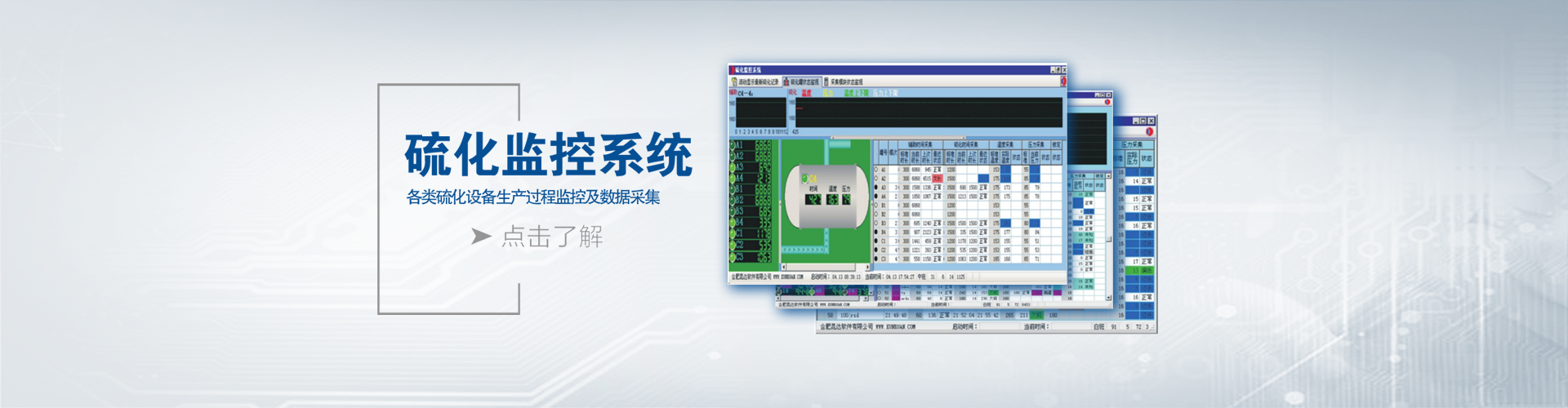Click the 硫化监控系统 heading text

pos(548,155)
